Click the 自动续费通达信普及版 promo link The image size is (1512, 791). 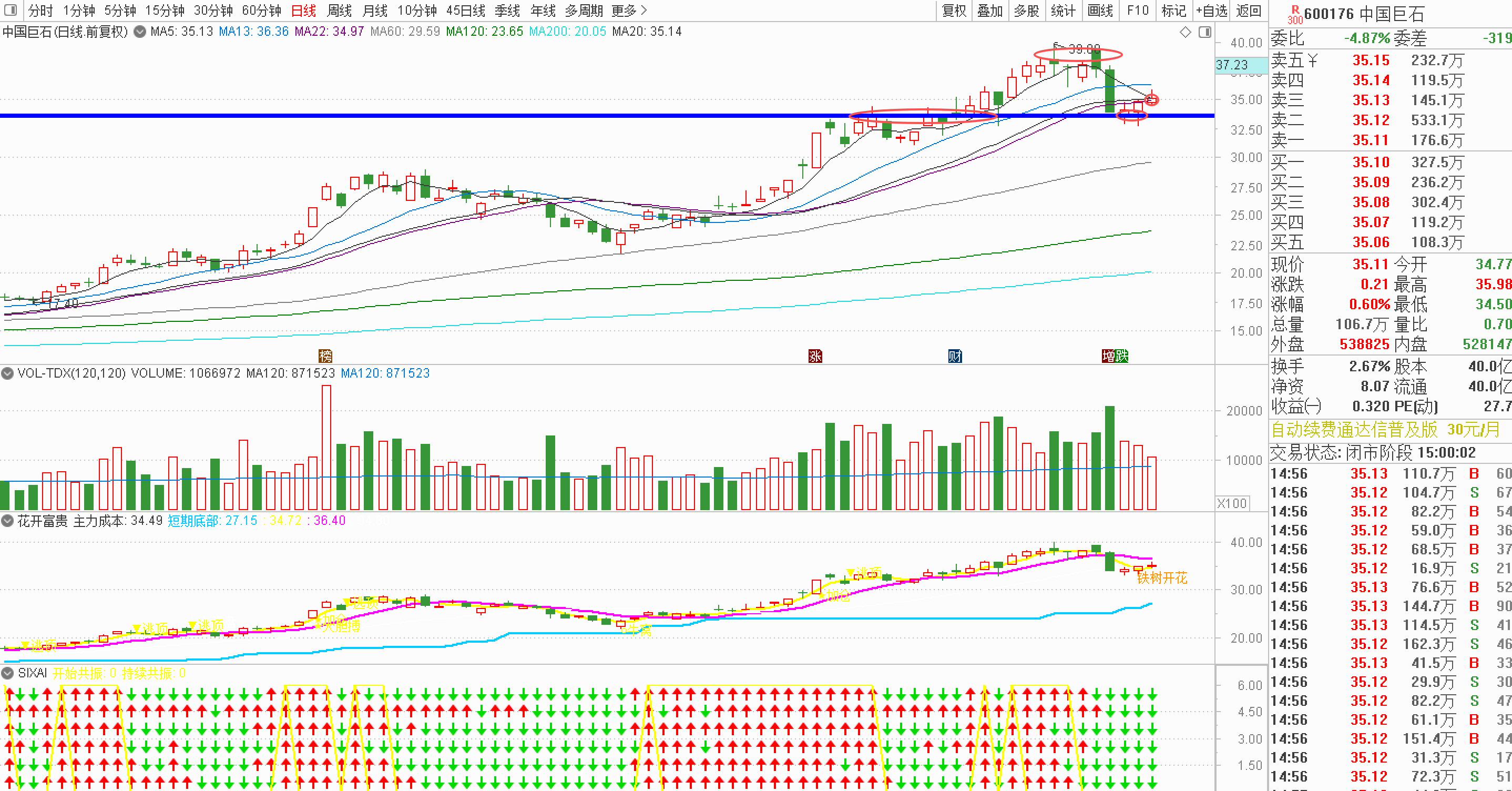tap(1354, 430)
